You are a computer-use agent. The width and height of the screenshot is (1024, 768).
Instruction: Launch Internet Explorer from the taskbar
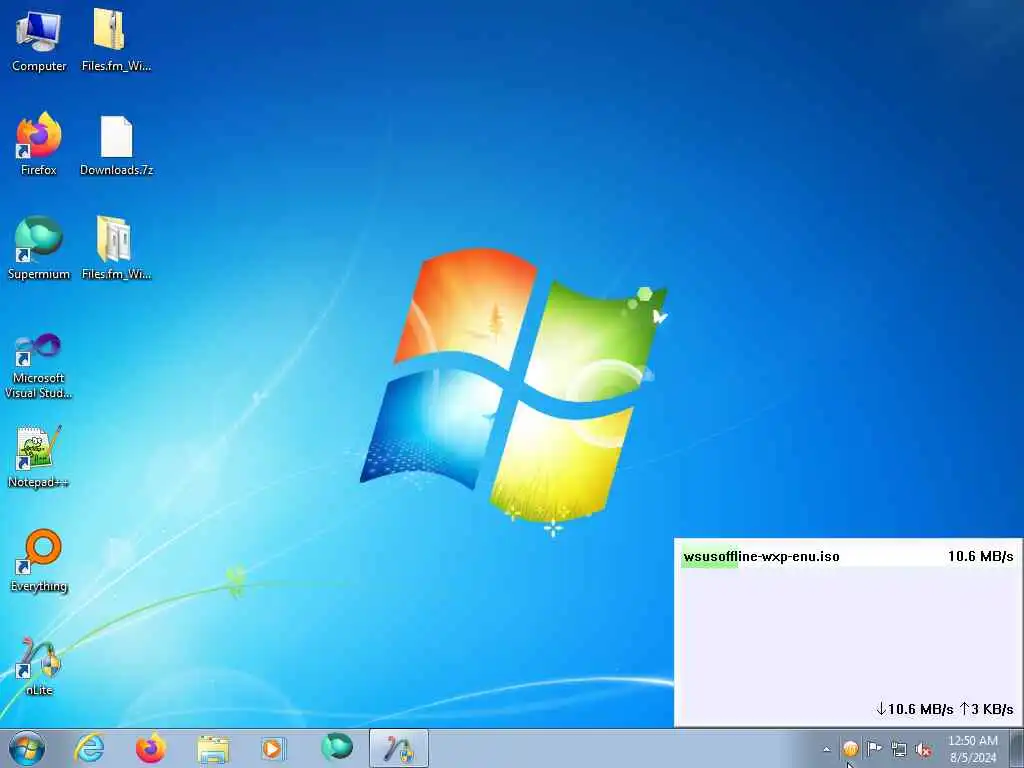point(89,748)
